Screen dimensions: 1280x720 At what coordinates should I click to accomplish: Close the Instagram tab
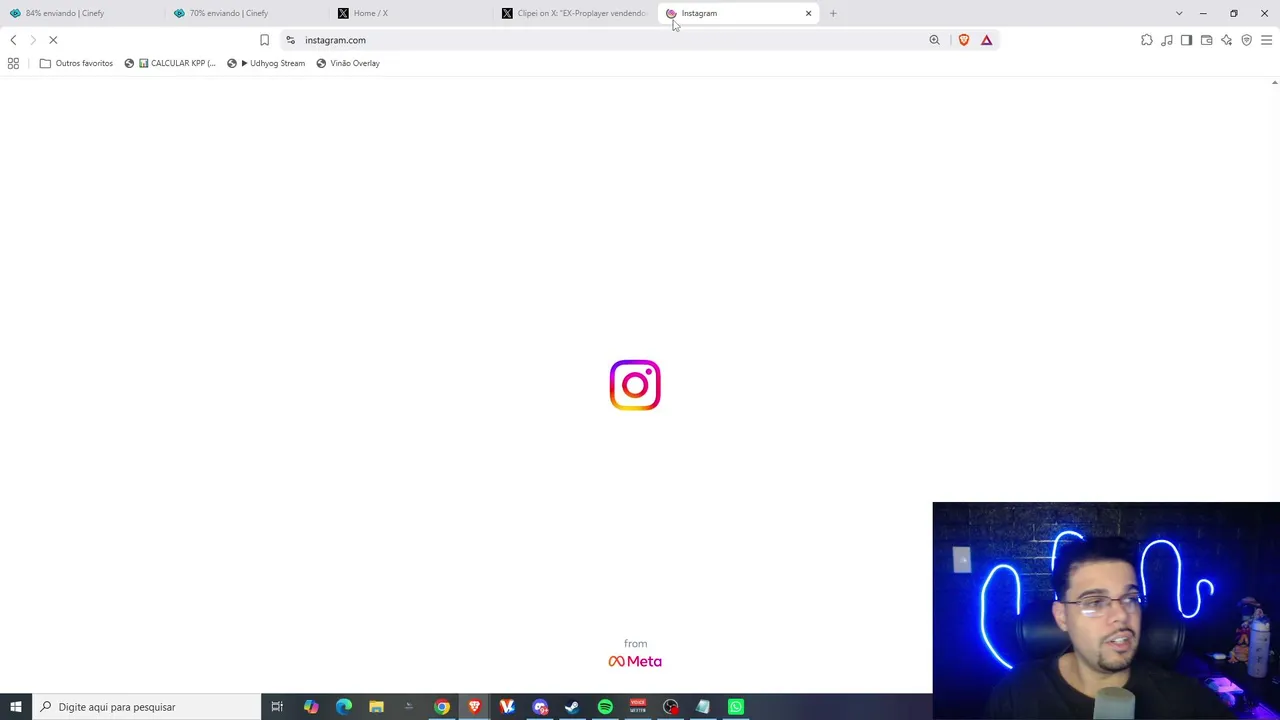pos(808,13)
